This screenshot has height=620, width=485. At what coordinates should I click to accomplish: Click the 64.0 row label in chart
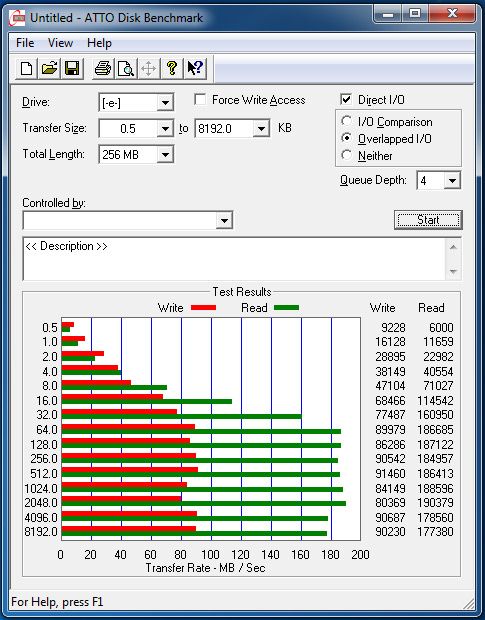point(47,429)
